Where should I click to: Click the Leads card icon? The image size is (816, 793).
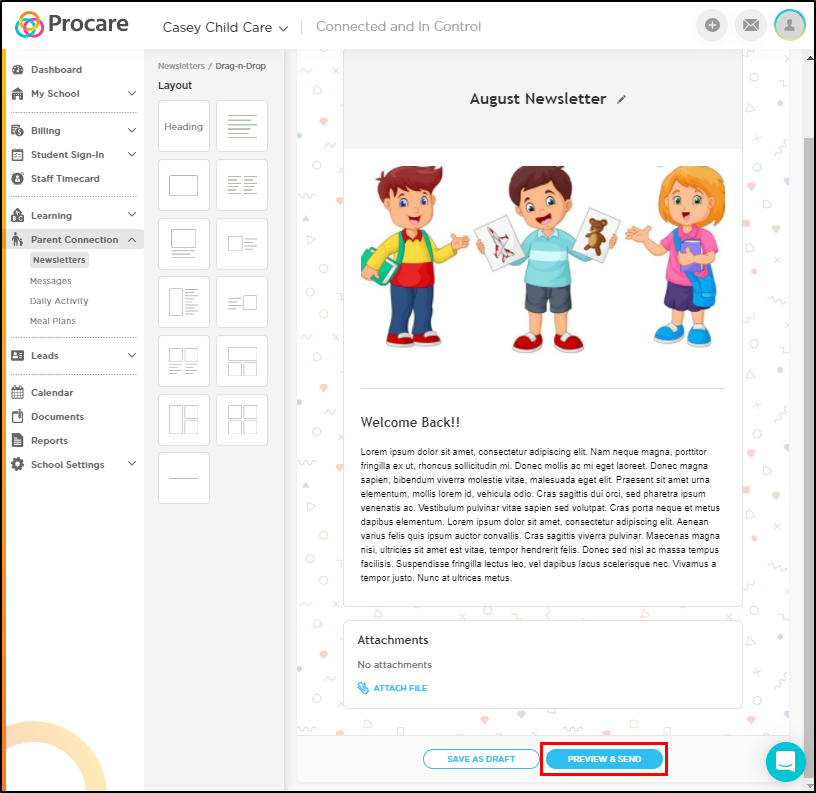click(x=18, y=355)
